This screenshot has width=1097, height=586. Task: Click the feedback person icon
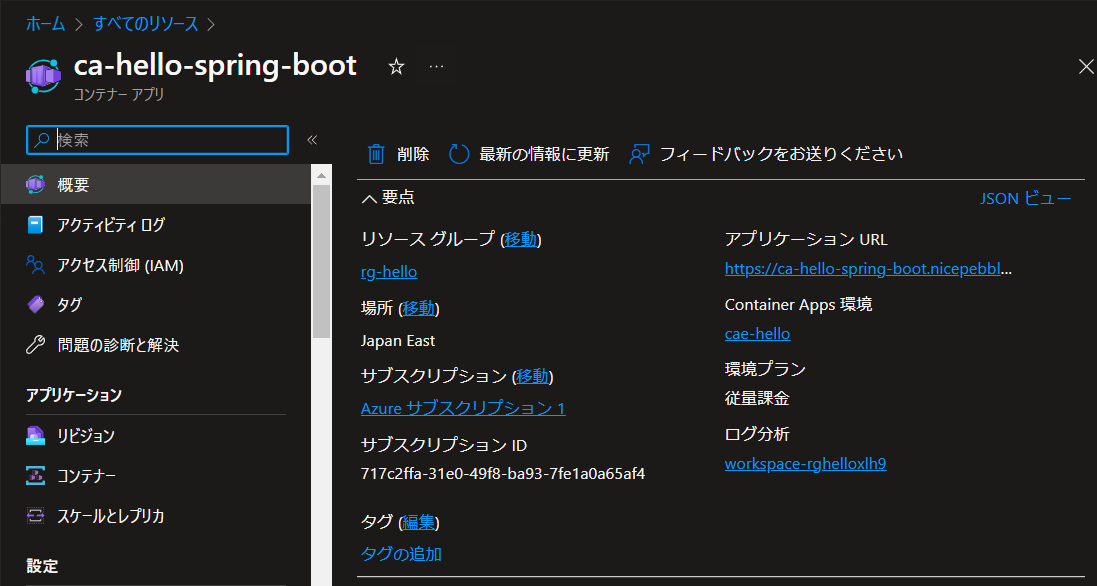click(x=639, y=154)
